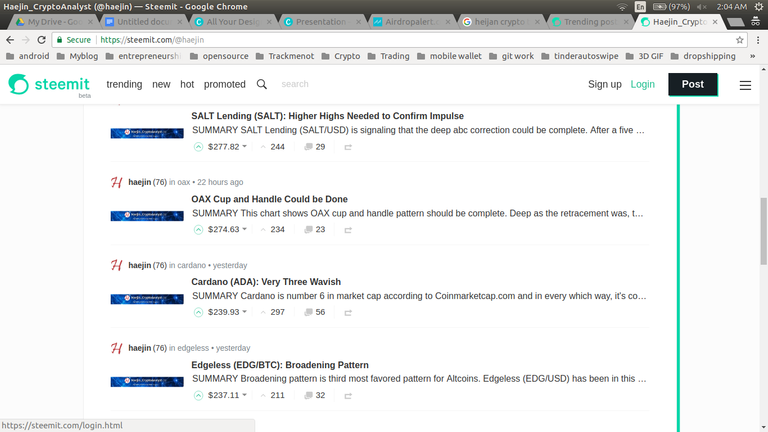This screenshot has height=432, width=768.
Task: Resteem the Cardano ADA post
Action: point(348,312)
